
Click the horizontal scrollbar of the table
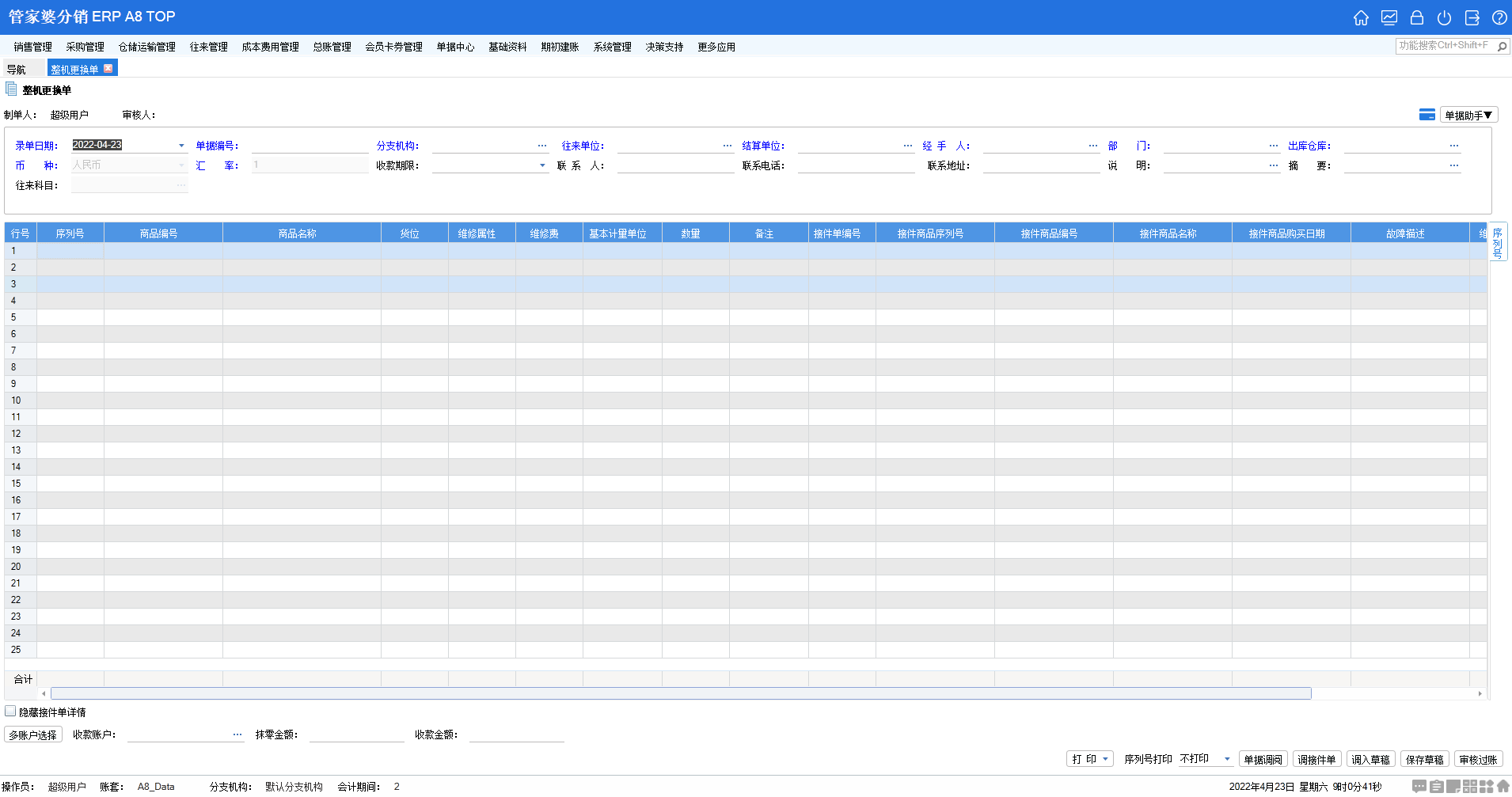click(681, 693)
